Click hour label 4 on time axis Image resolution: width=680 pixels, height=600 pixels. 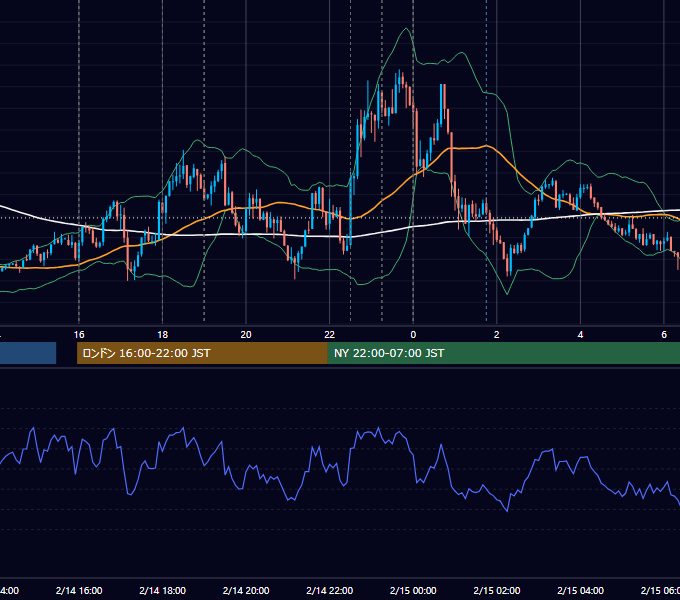(580, 335)
